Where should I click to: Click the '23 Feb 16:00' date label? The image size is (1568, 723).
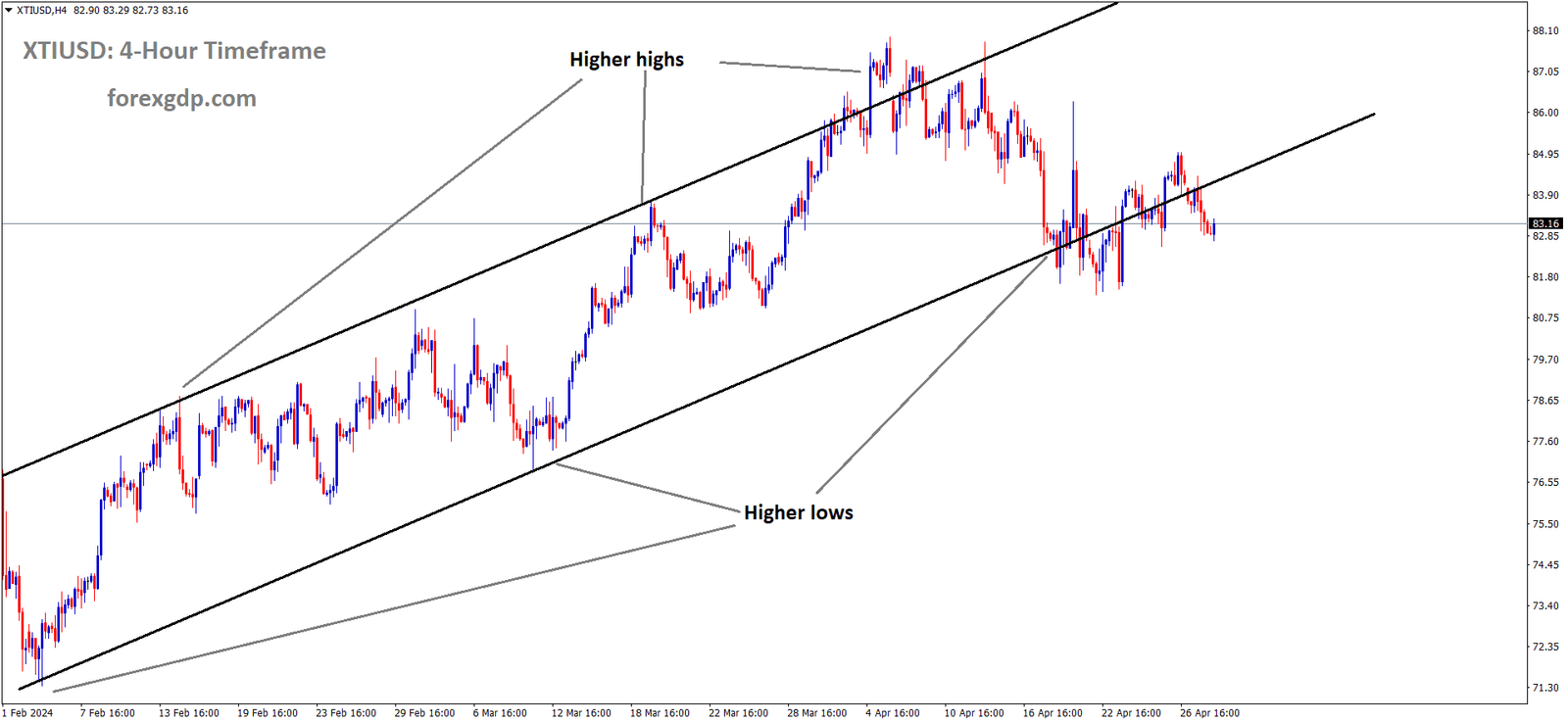(346, 712)
